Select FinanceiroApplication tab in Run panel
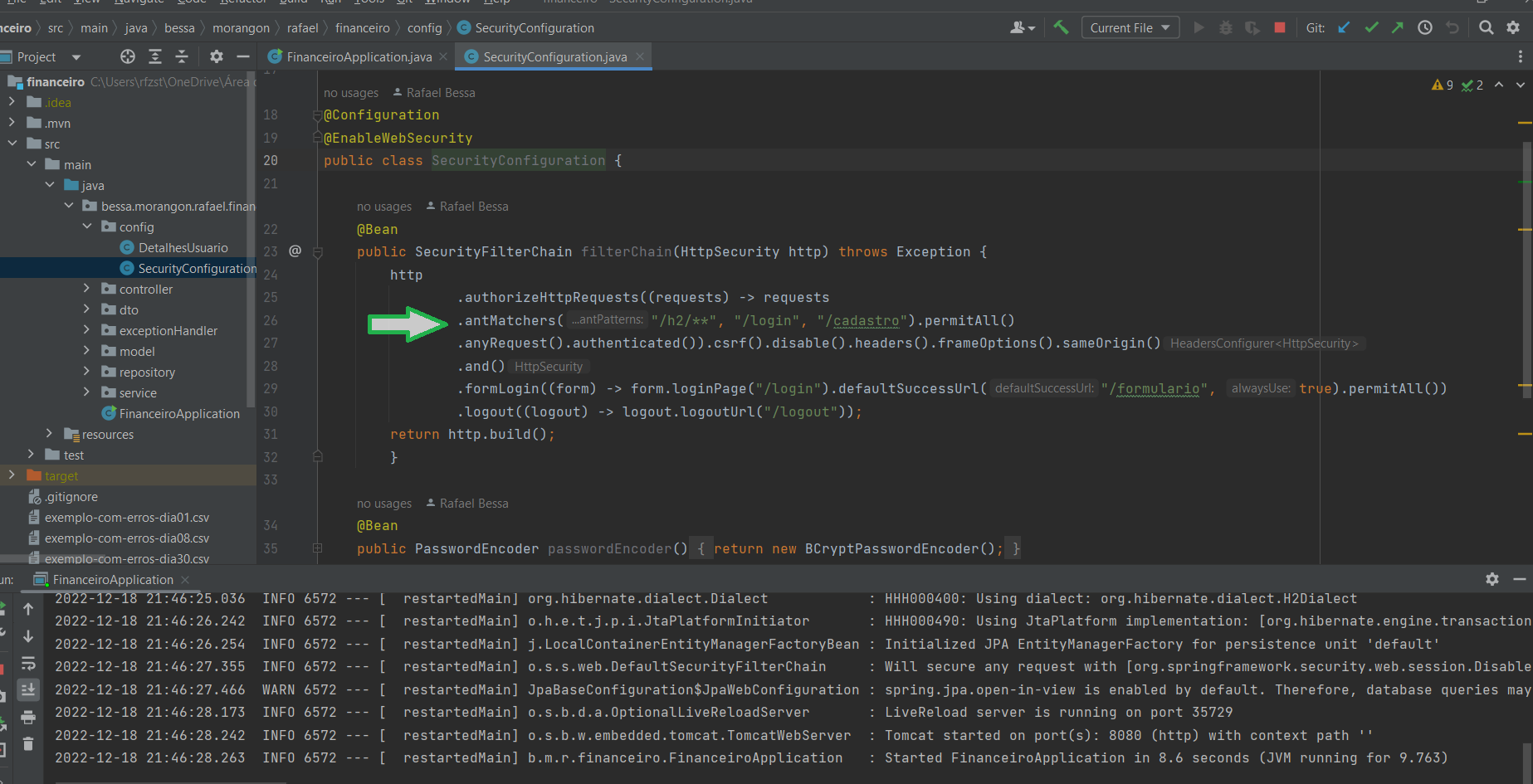1533x784 pixels. [x=113, y=579]
